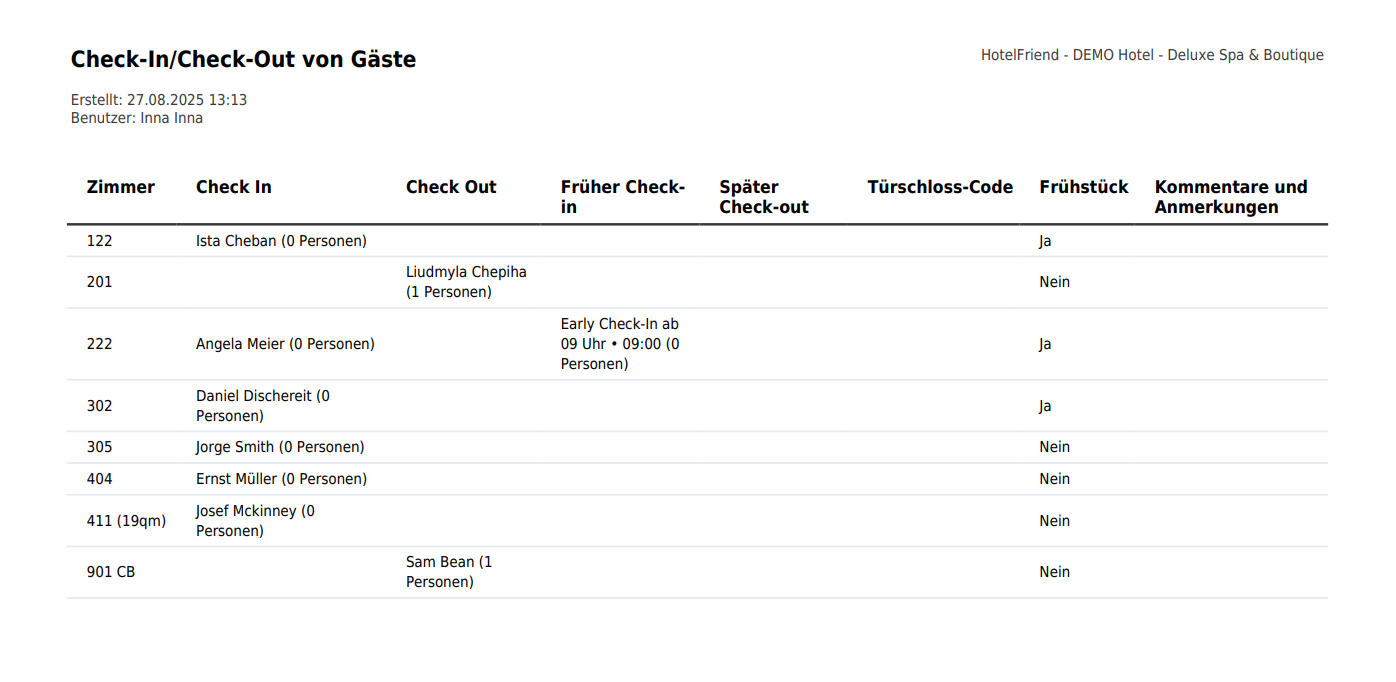Click the HotelFriend DEMO Hotel title text
The width and height of the screenshot is (1396, 682).
1152,55
